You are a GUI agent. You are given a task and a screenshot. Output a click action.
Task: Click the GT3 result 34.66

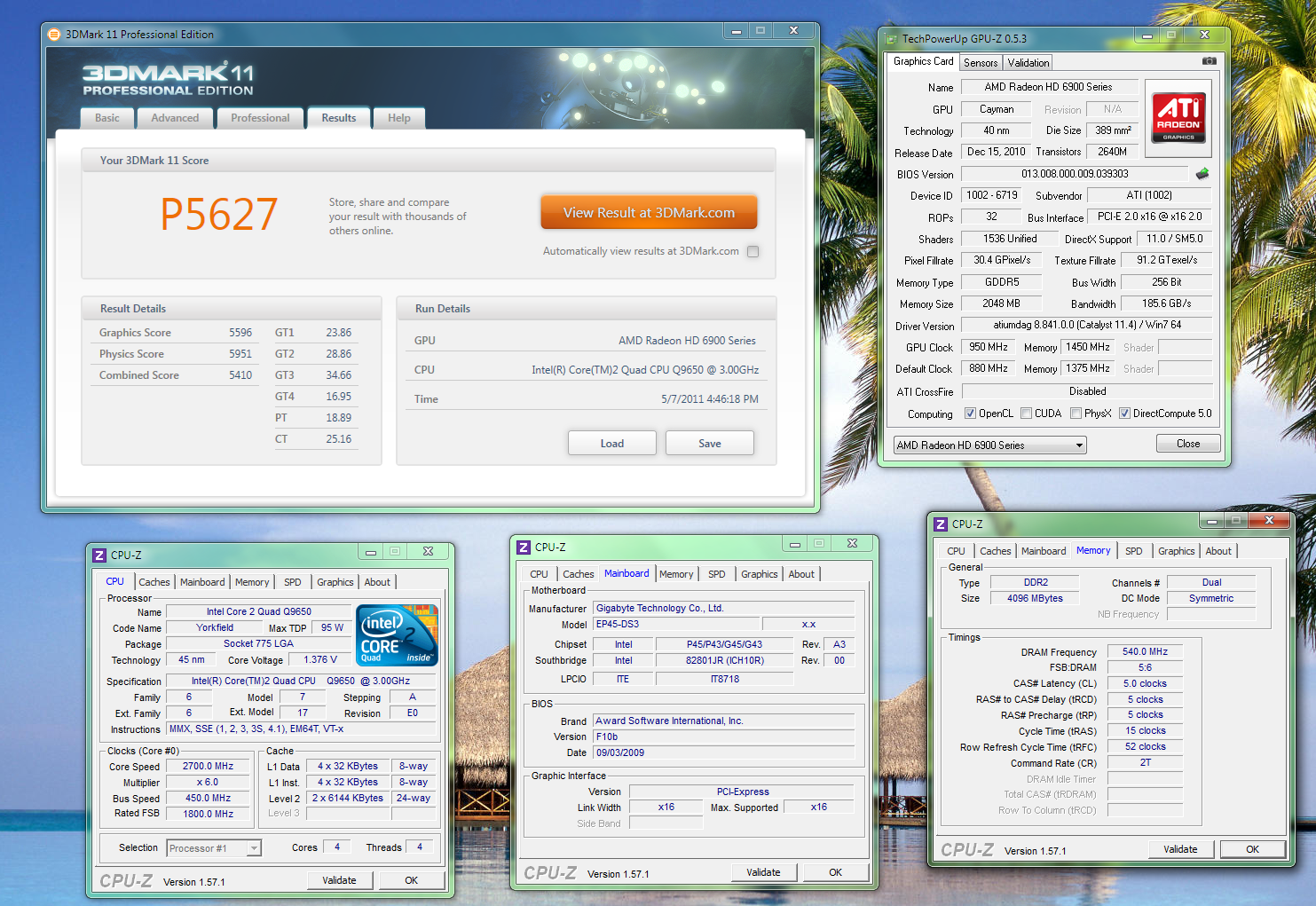(338, 375)
